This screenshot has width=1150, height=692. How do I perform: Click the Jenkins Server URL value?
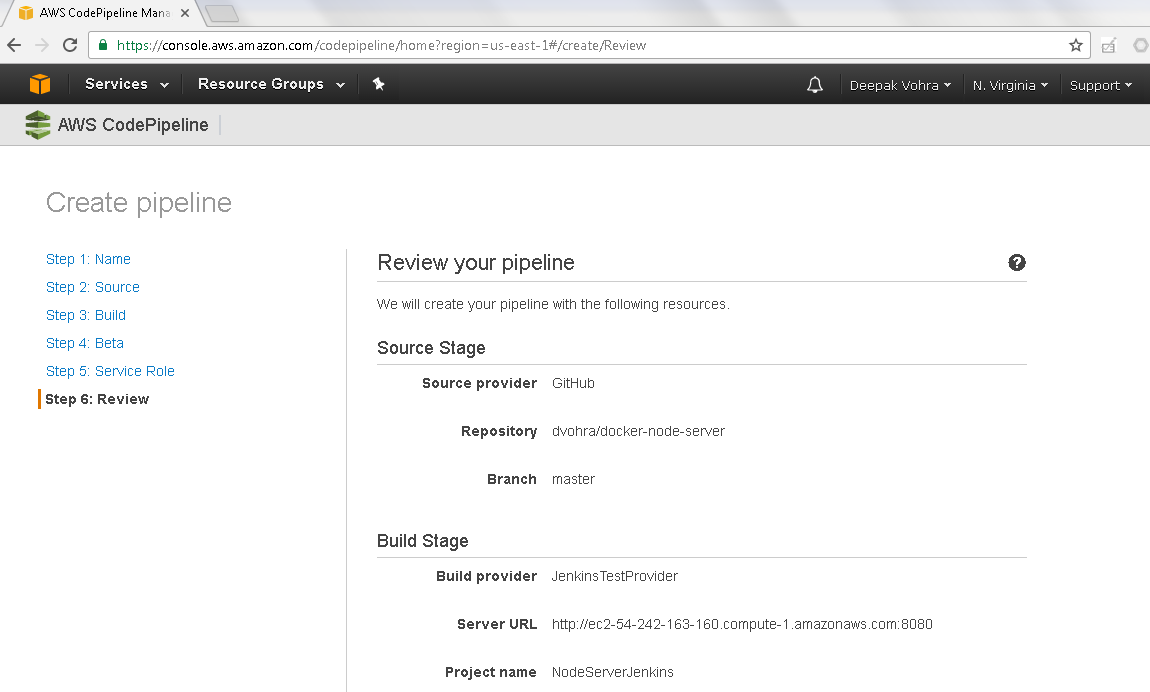tap(742, 625)
